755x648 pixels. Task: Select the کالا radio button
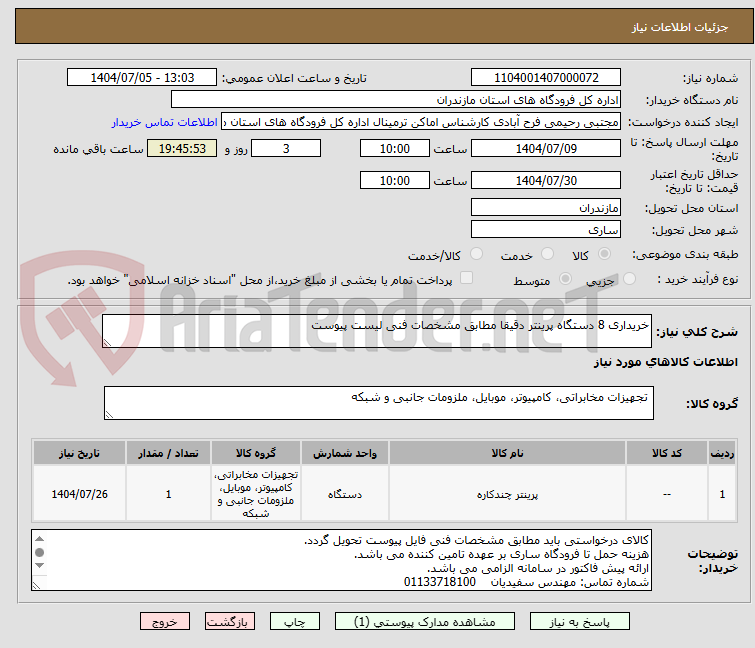(x=604, y=254)
